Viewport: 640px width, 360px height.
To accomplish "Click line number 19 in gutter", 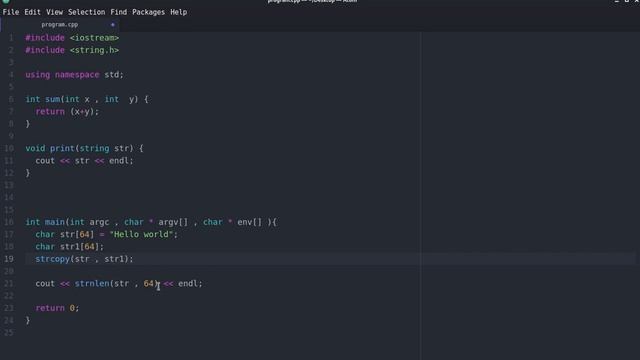I will click(9, 259).
